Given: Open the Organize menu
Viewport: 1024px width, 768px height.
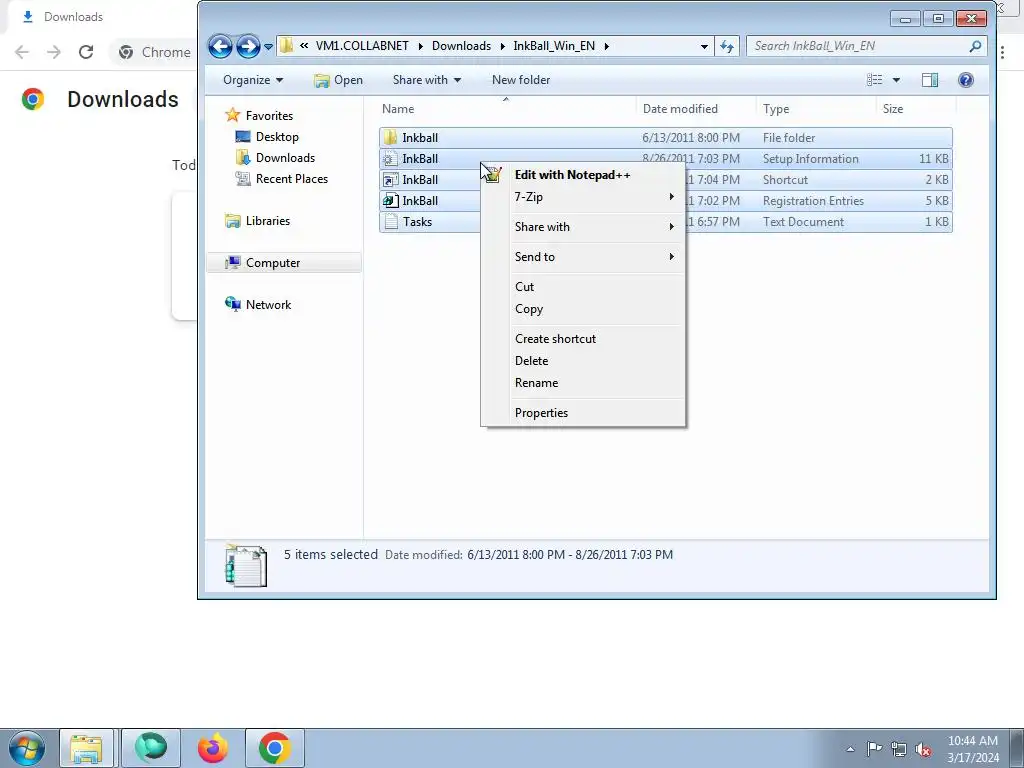Looking at the screenshot, I should (x=253, y=80).
